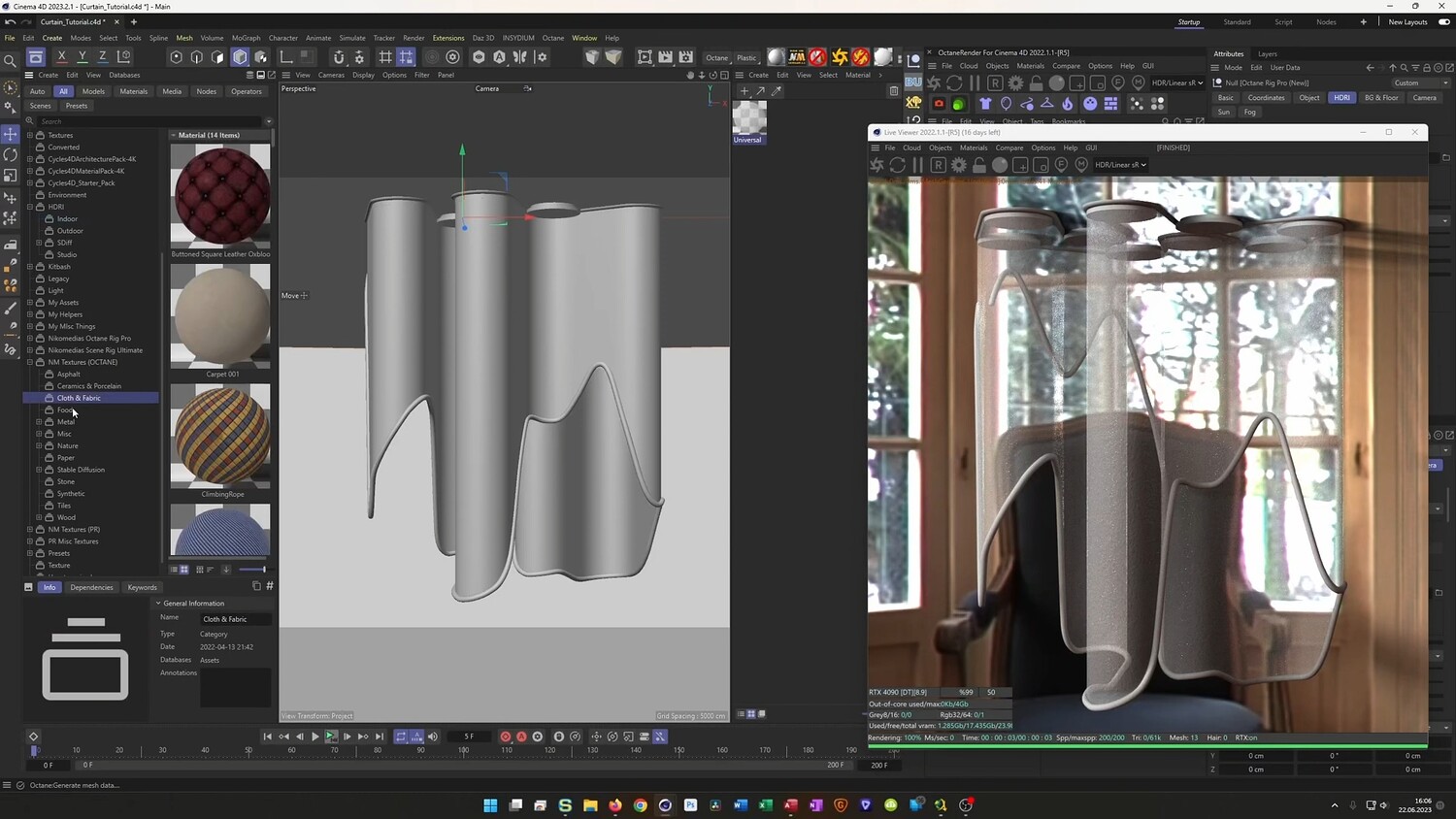The width and height of the screenshot is (1456, 819).
Task: Switch to the Layers tab
Action: (1268, 53)
